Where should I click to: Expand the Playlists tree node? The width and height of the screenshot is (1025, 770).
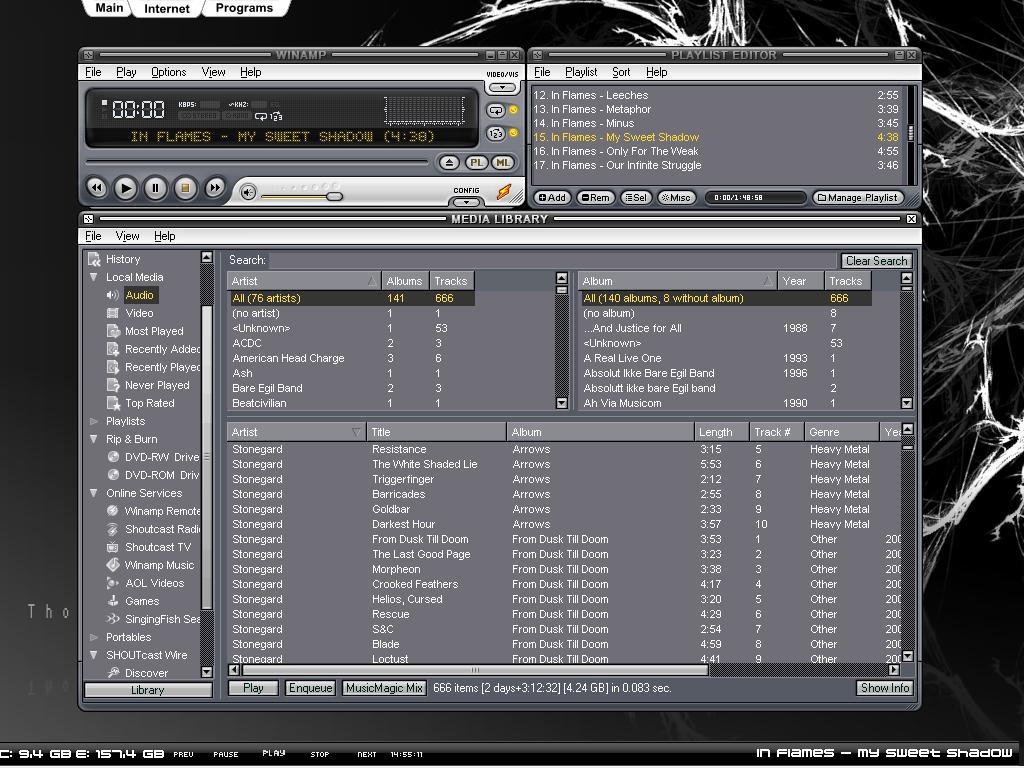click(x=94, y=421)
